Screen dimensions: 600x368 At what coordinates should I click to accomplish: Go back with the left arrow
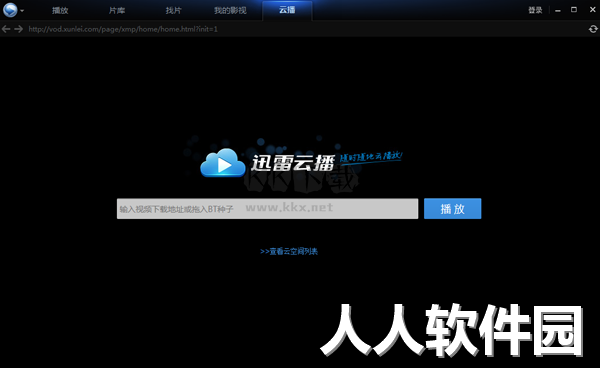click(x=6, y=29)
